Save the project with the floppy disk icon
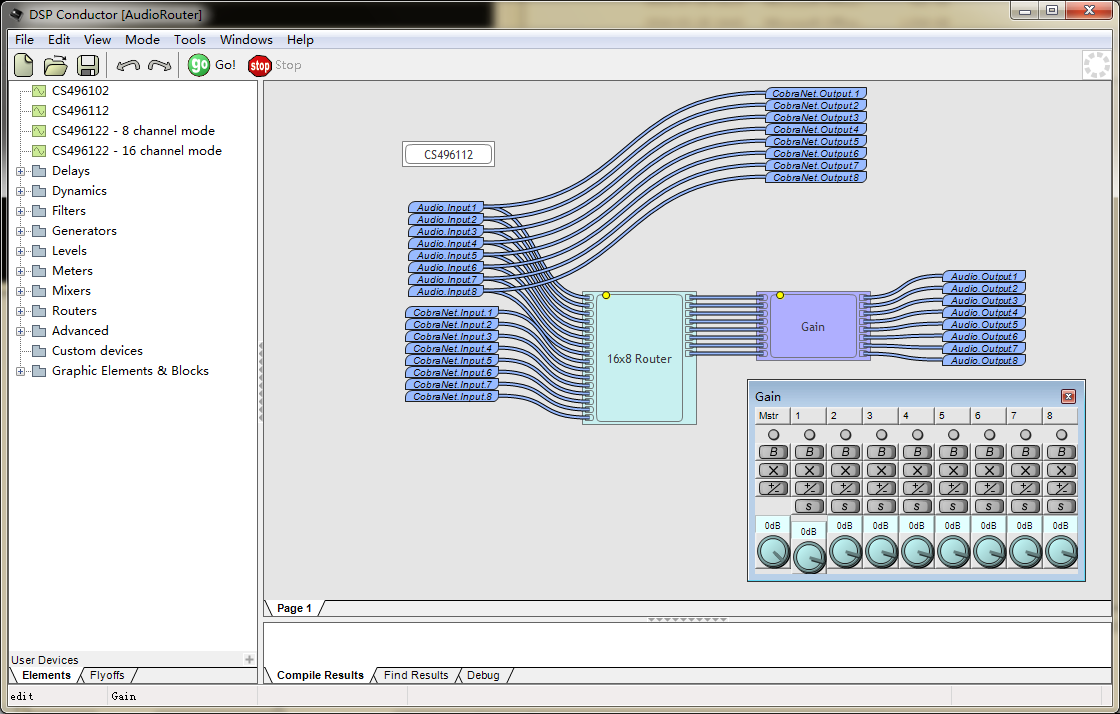Image resolution: width=1120 pixels, height=714 pixels. 88,65
